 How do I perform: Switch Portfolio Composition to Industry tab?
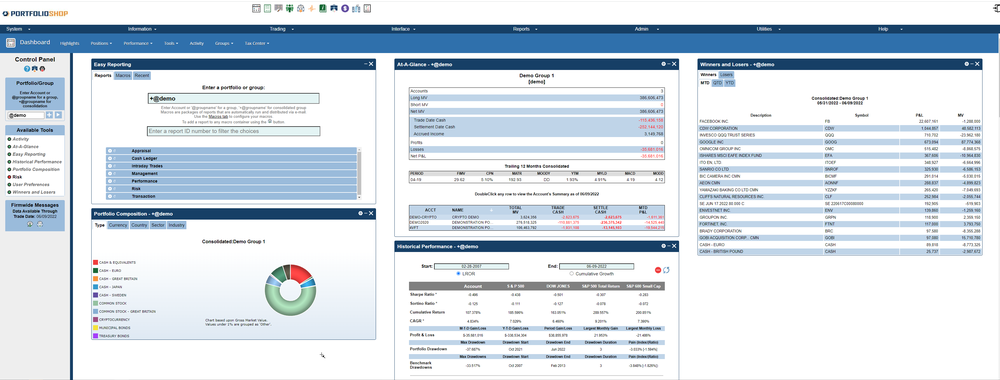177,225
